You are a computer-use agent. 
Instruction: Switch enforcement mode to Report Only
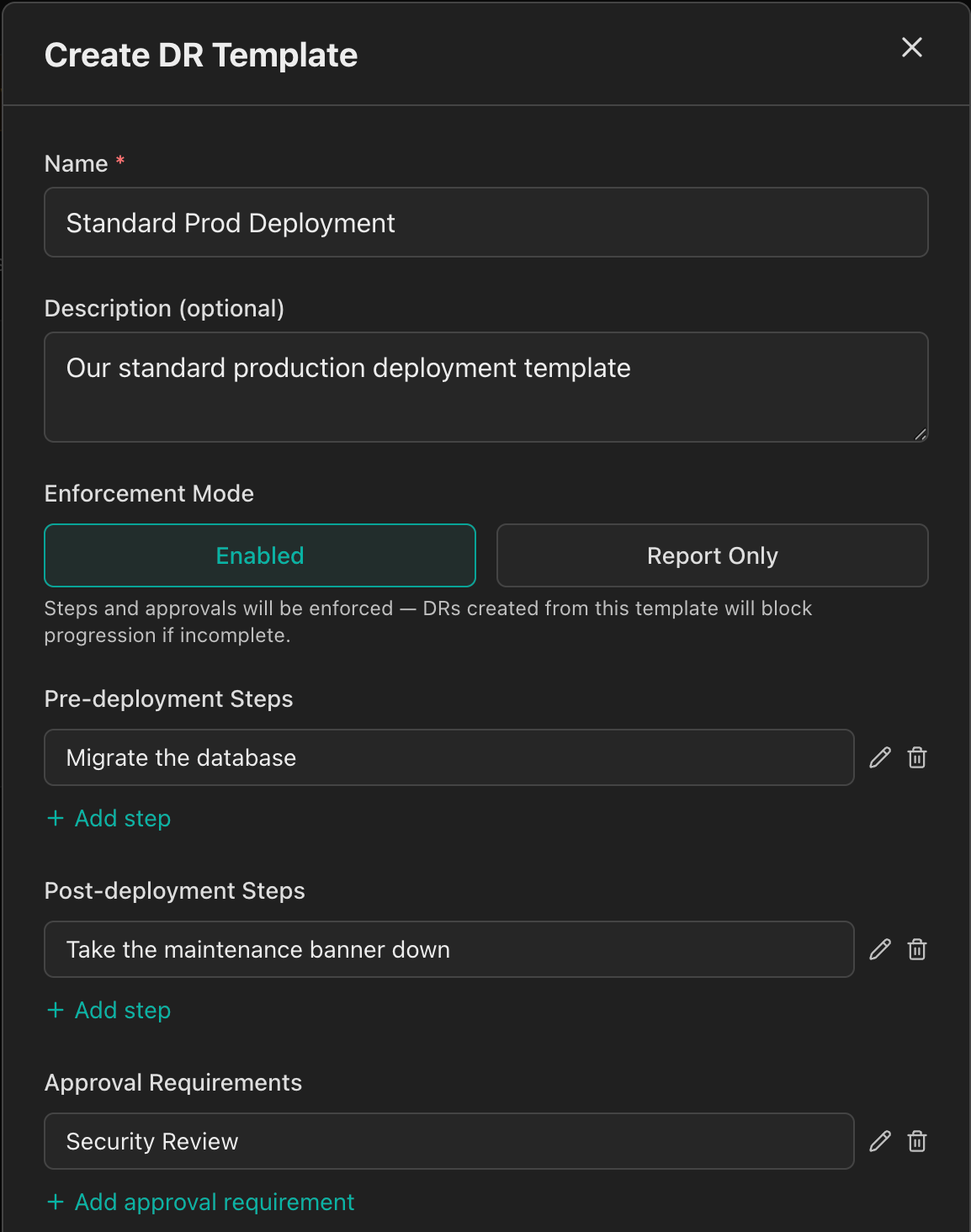(x=713, y=555)
